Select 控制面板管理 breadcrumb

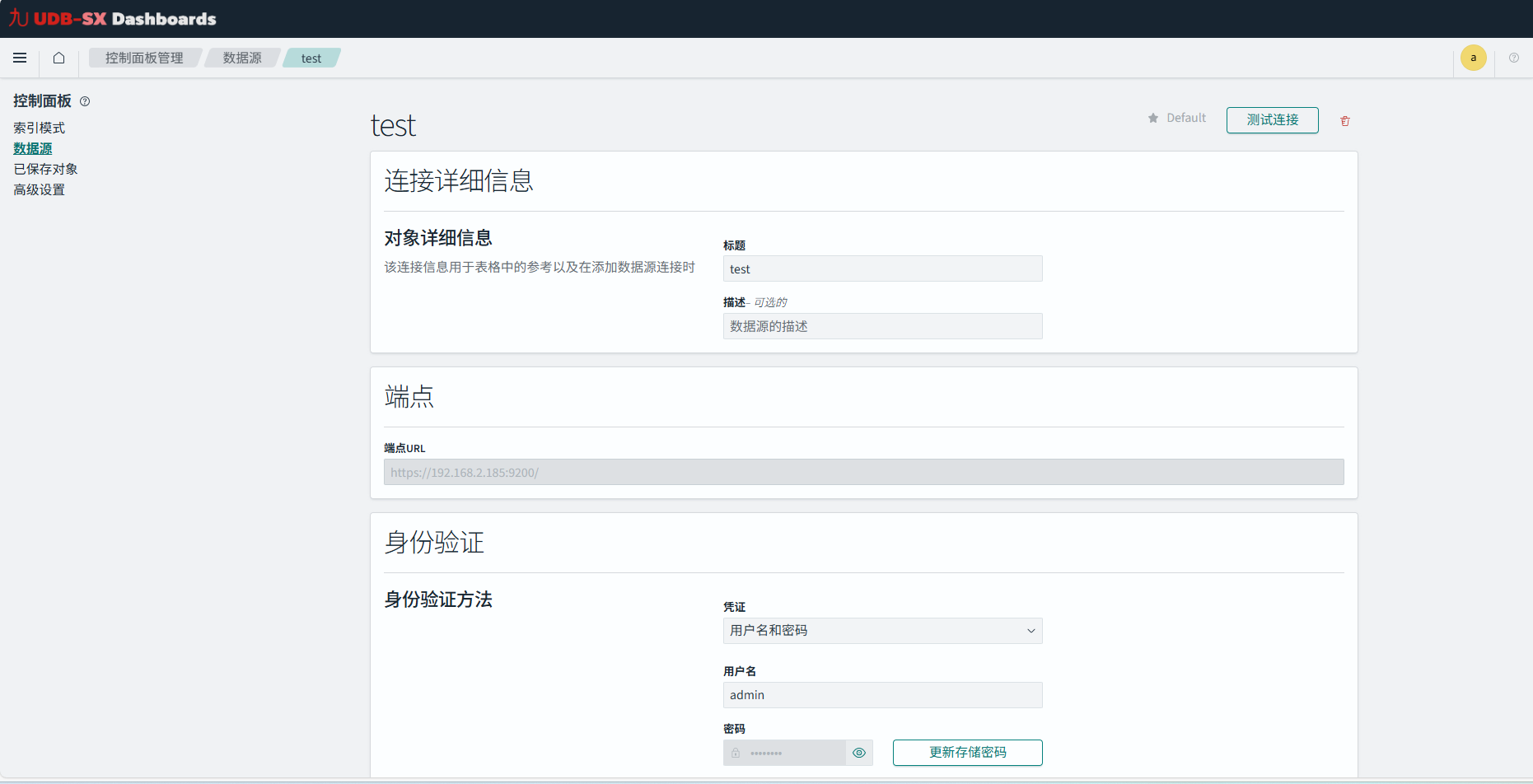pos(144,58)
